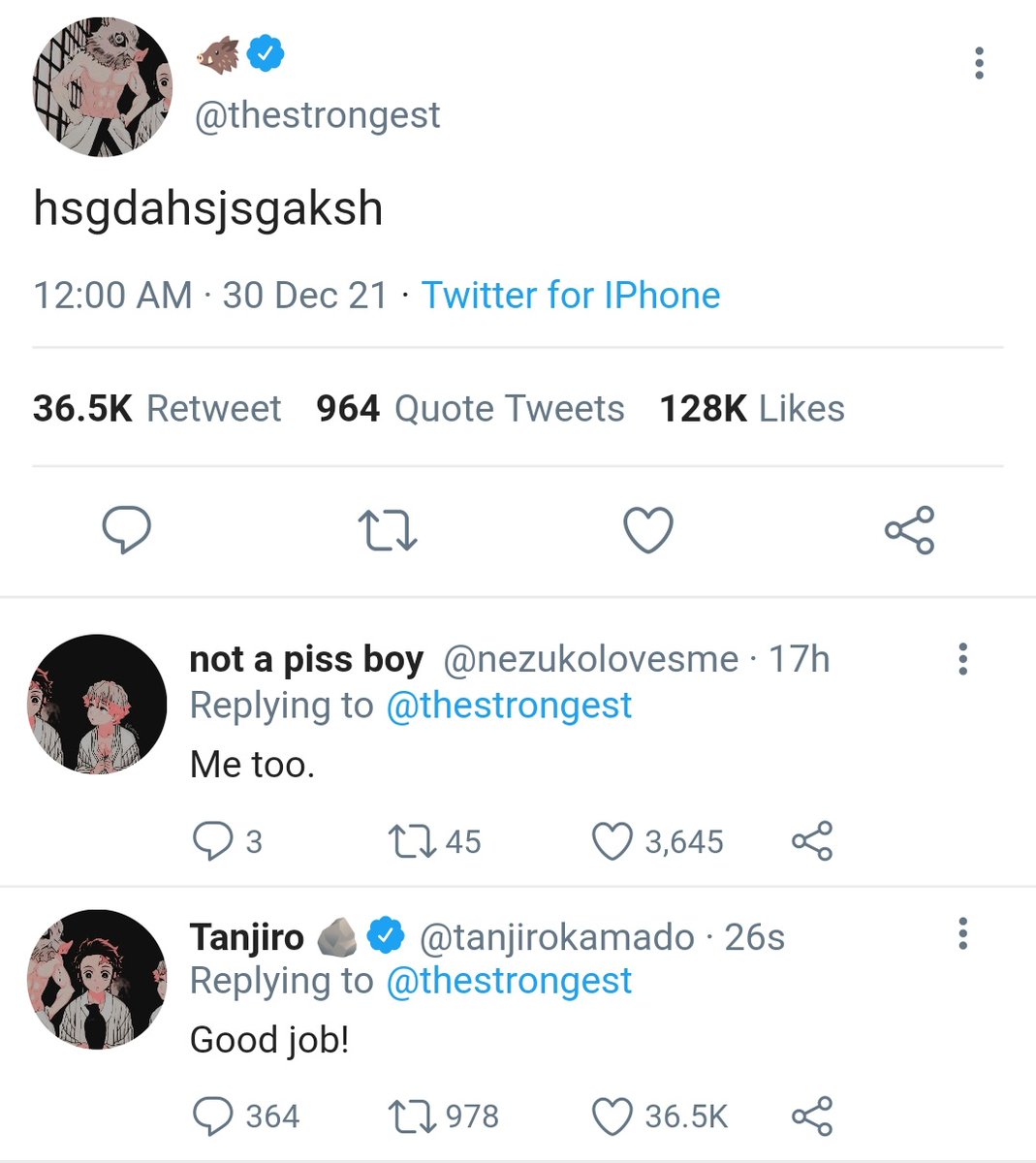
Task: View the 964 Quote Tweets
Action: coord(470,408)
